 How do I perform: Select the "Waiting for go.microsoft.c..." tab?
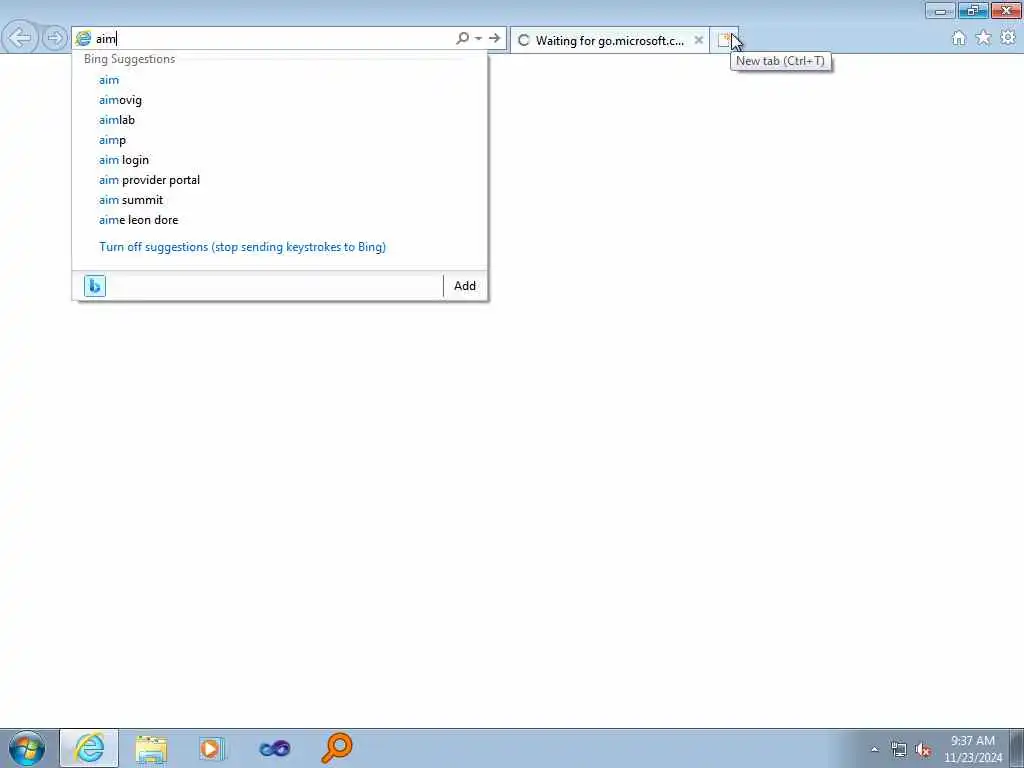[x=609, y=40]
